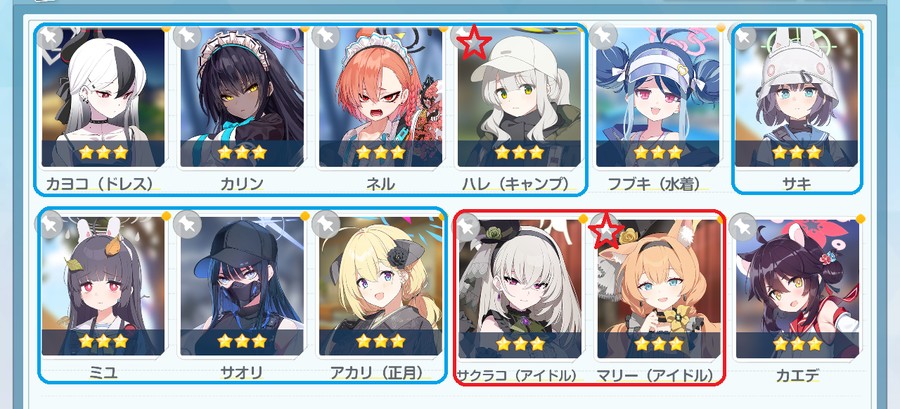
Task: Click the red star on ハレ(キャンプ) card
Action: click(474, 41)
